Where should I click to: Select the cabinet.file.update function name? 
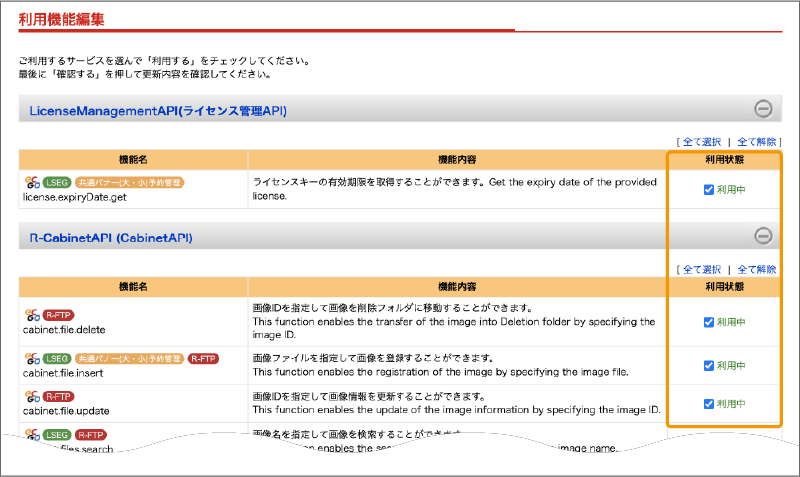66,411
